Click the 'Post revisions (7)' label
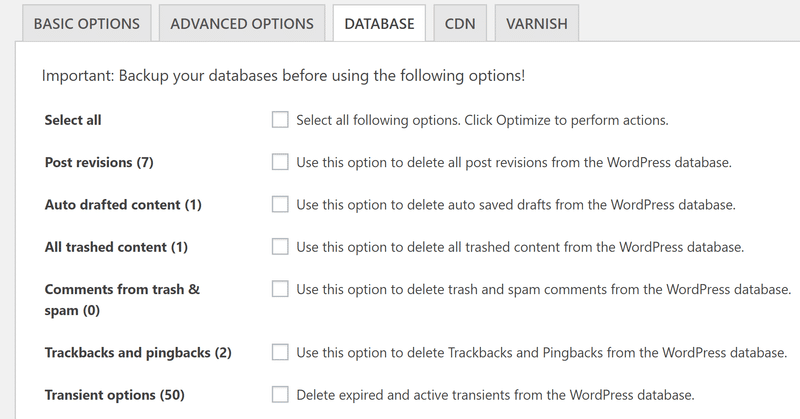800x419 pixels. tap(99, 162)
